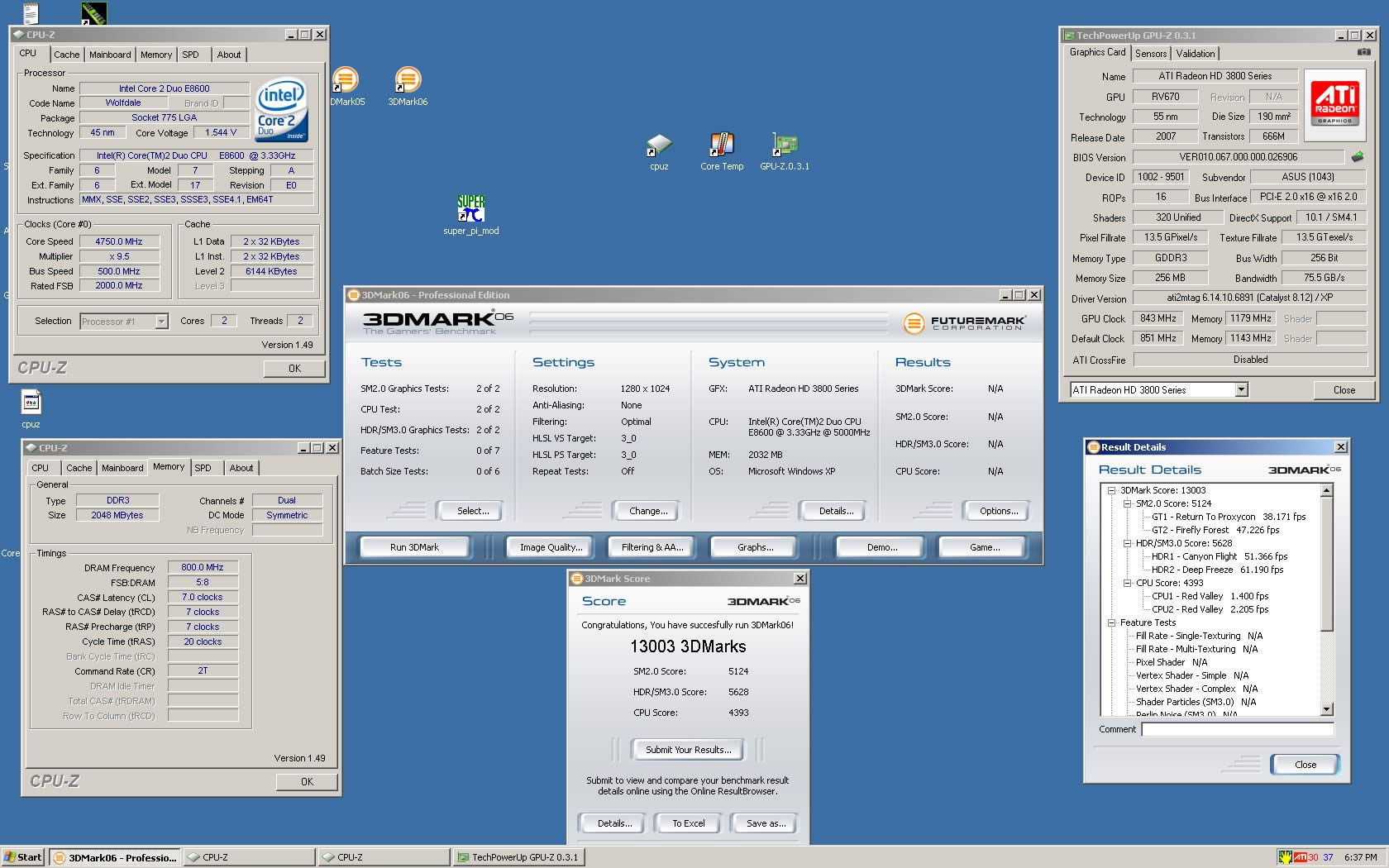Switch to TechPowerUp GPU-Z taskbar item

[x=519, y=857]
